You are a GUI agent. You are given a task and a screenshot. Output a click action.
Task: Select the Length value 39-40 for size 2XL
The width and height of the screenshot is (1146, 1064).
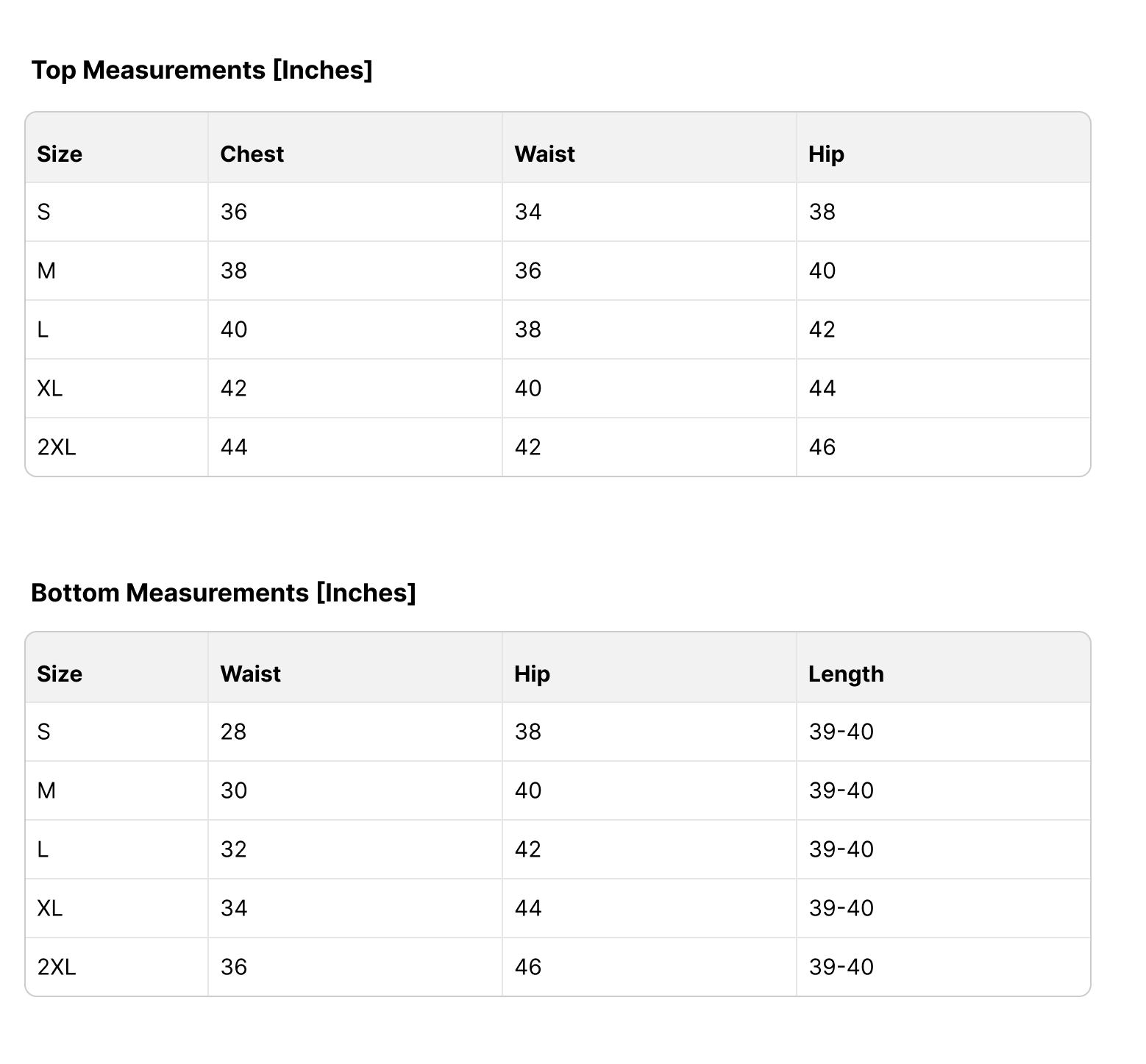[841, 967]
